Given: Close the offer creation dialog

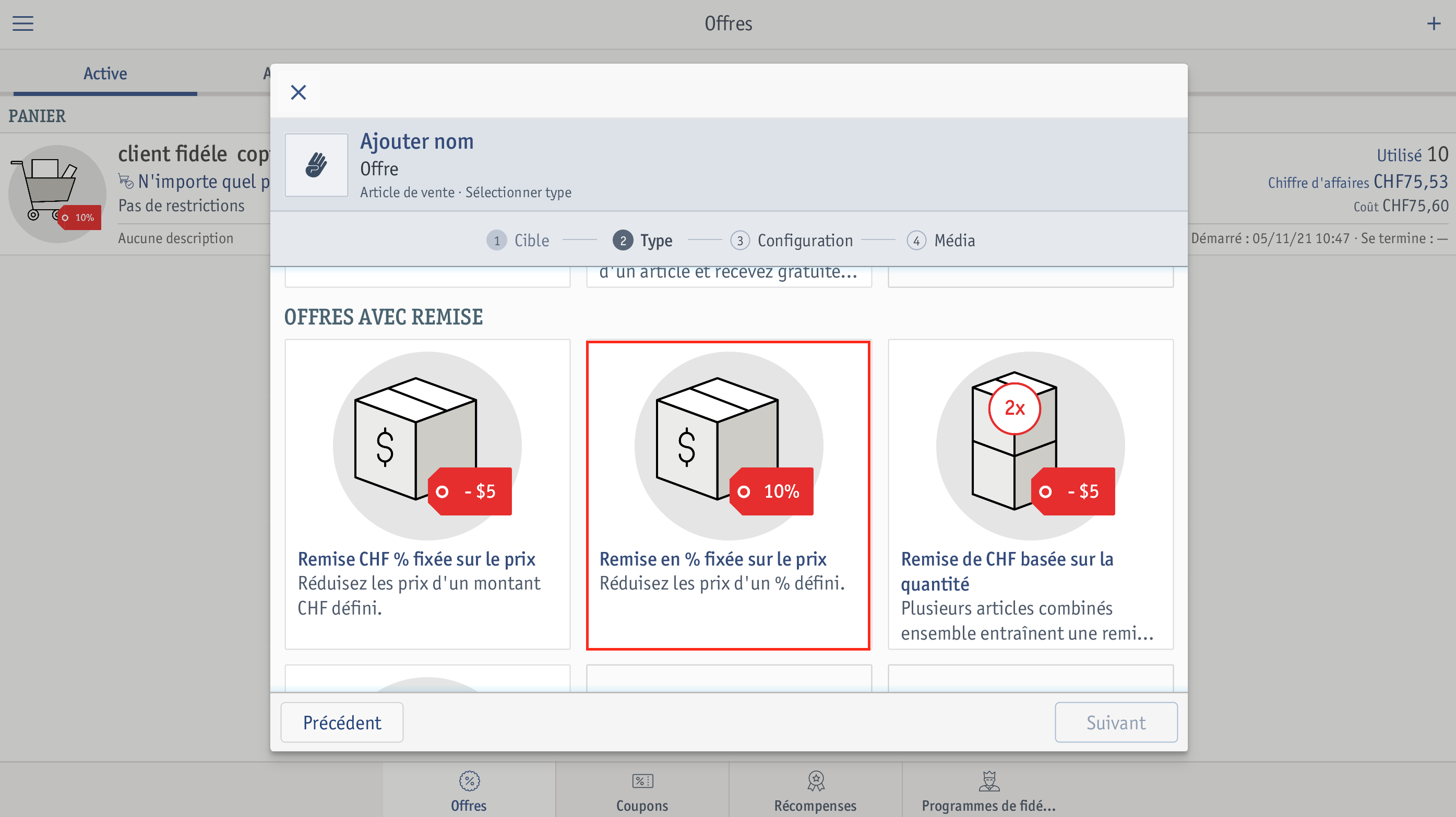Looking at the screenshot, I should click(299, 92).
